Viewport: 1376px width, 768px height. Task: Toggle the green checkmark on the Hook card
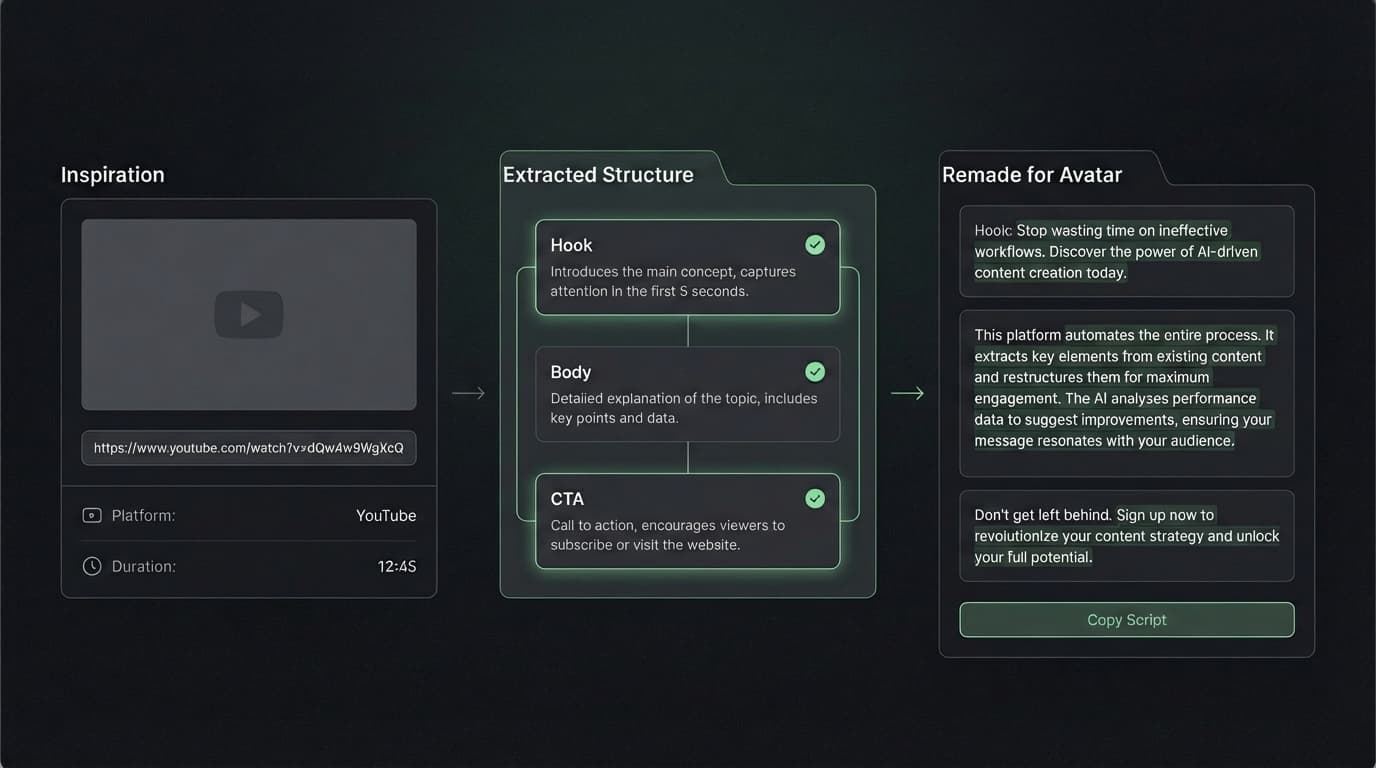pos(815,244)
